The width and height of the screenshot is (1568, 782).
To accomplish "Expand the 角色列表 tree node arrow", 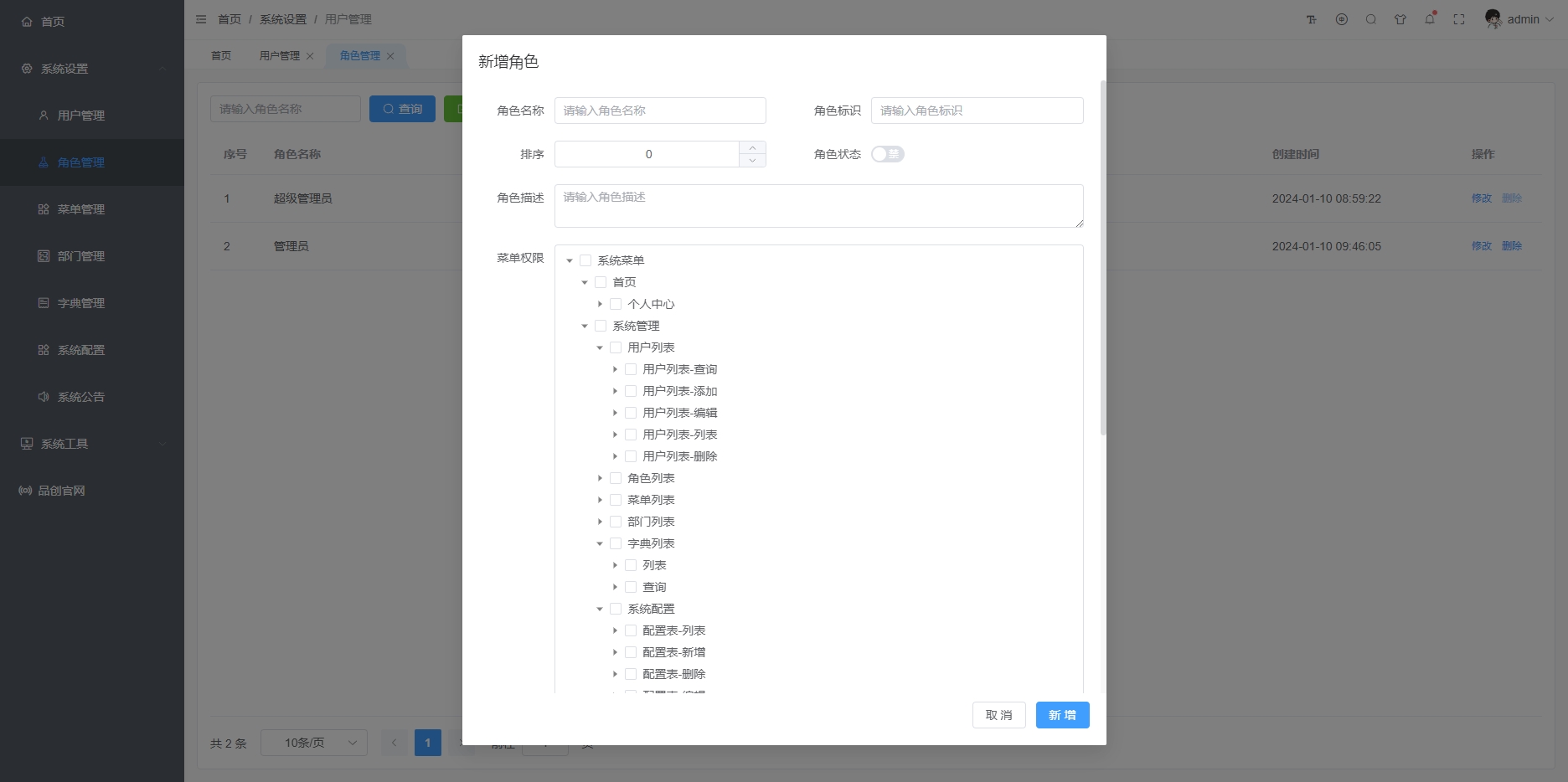I will click(600, 478).
